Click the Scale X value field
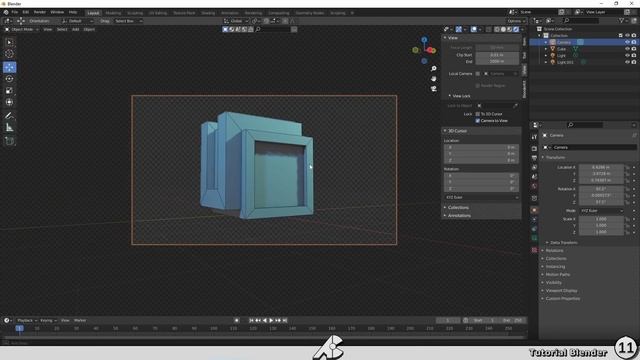This screenshot has width=640, height=360. 601,219
